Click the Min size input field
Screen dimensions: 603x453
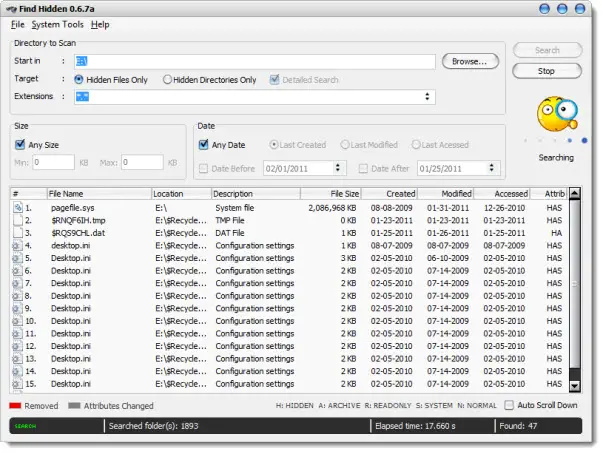(53, 162)
